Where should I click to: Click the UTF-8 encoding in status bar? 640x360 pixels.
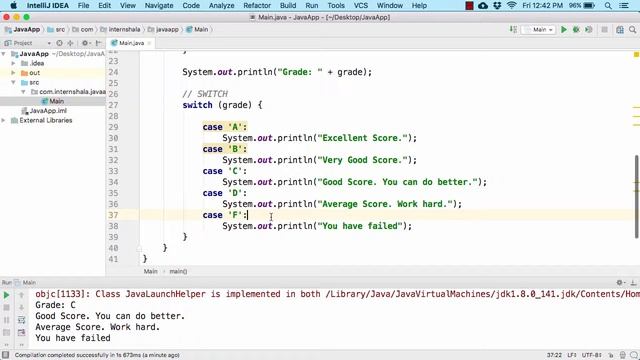(x=591, y=355)
